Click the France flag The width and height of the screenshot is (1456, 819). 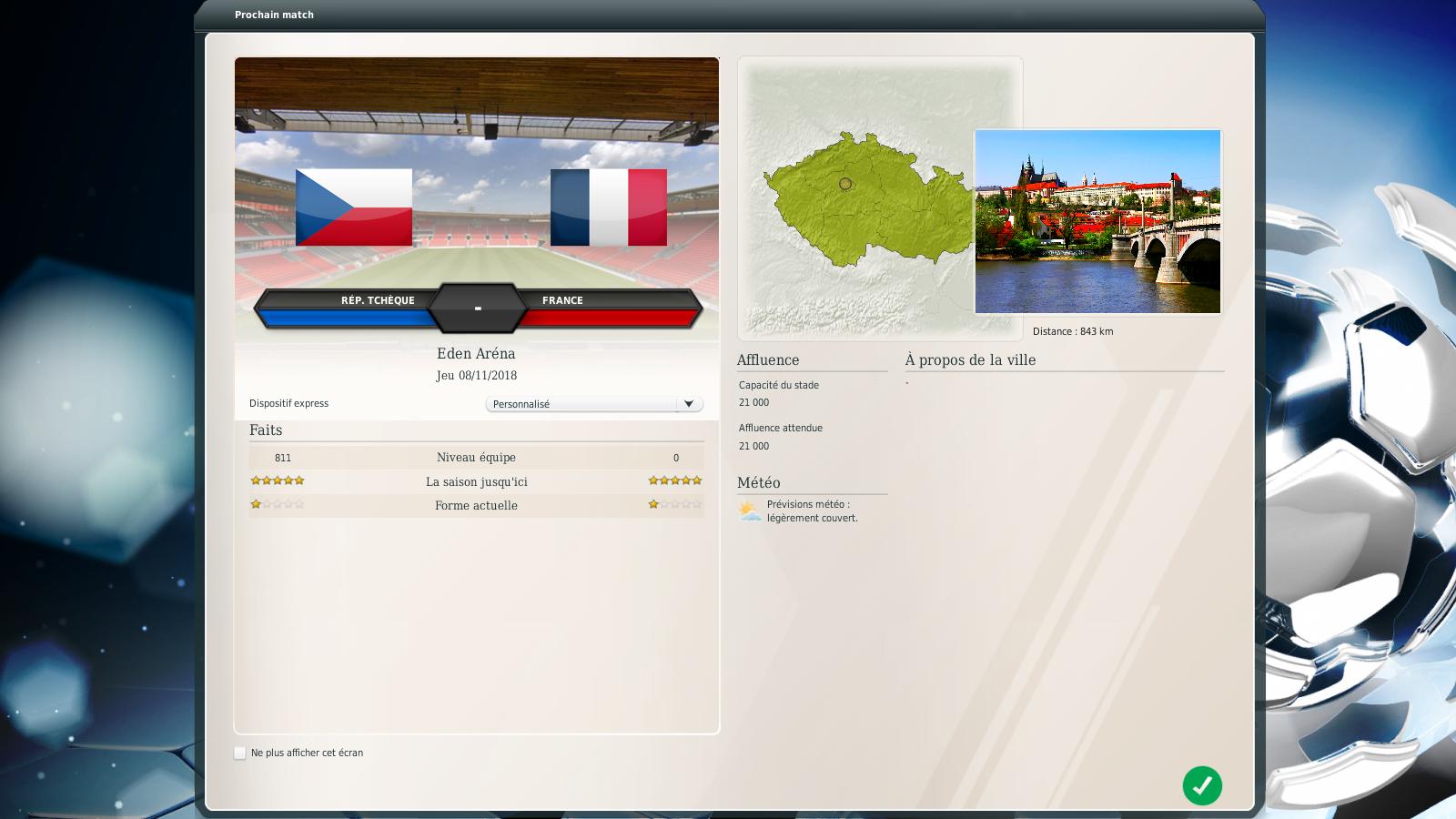(x=609, y=207)
